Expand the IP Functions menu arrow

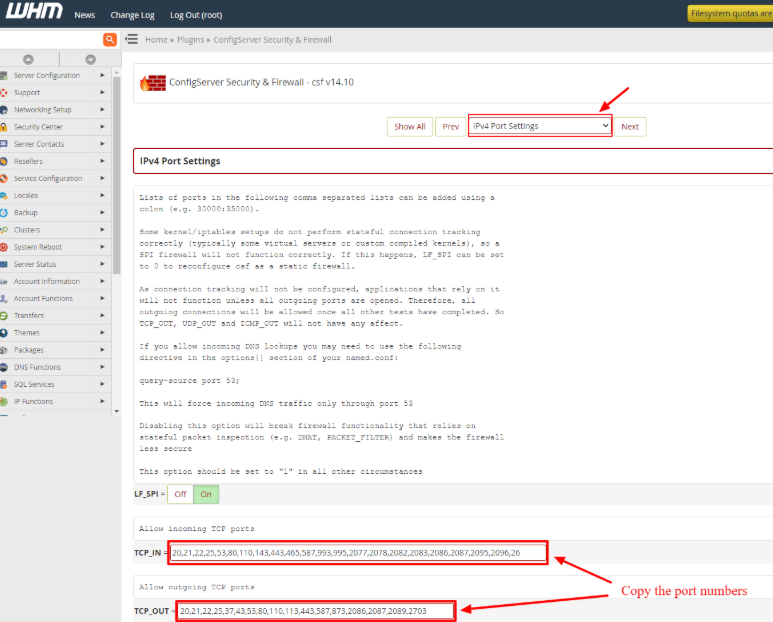(x=103, y=401)
